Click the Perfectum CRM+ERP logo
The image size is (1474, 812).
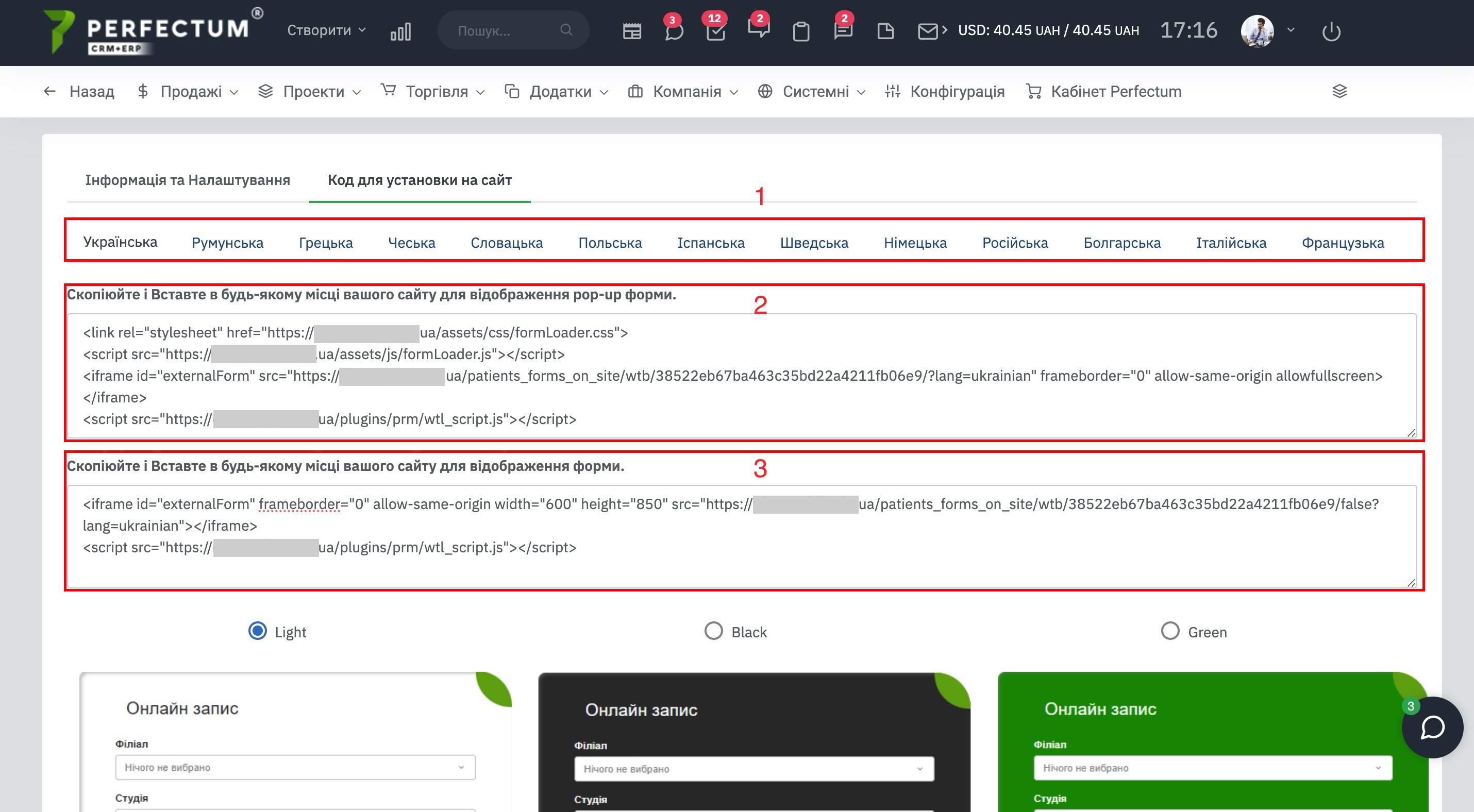[154, 32]
